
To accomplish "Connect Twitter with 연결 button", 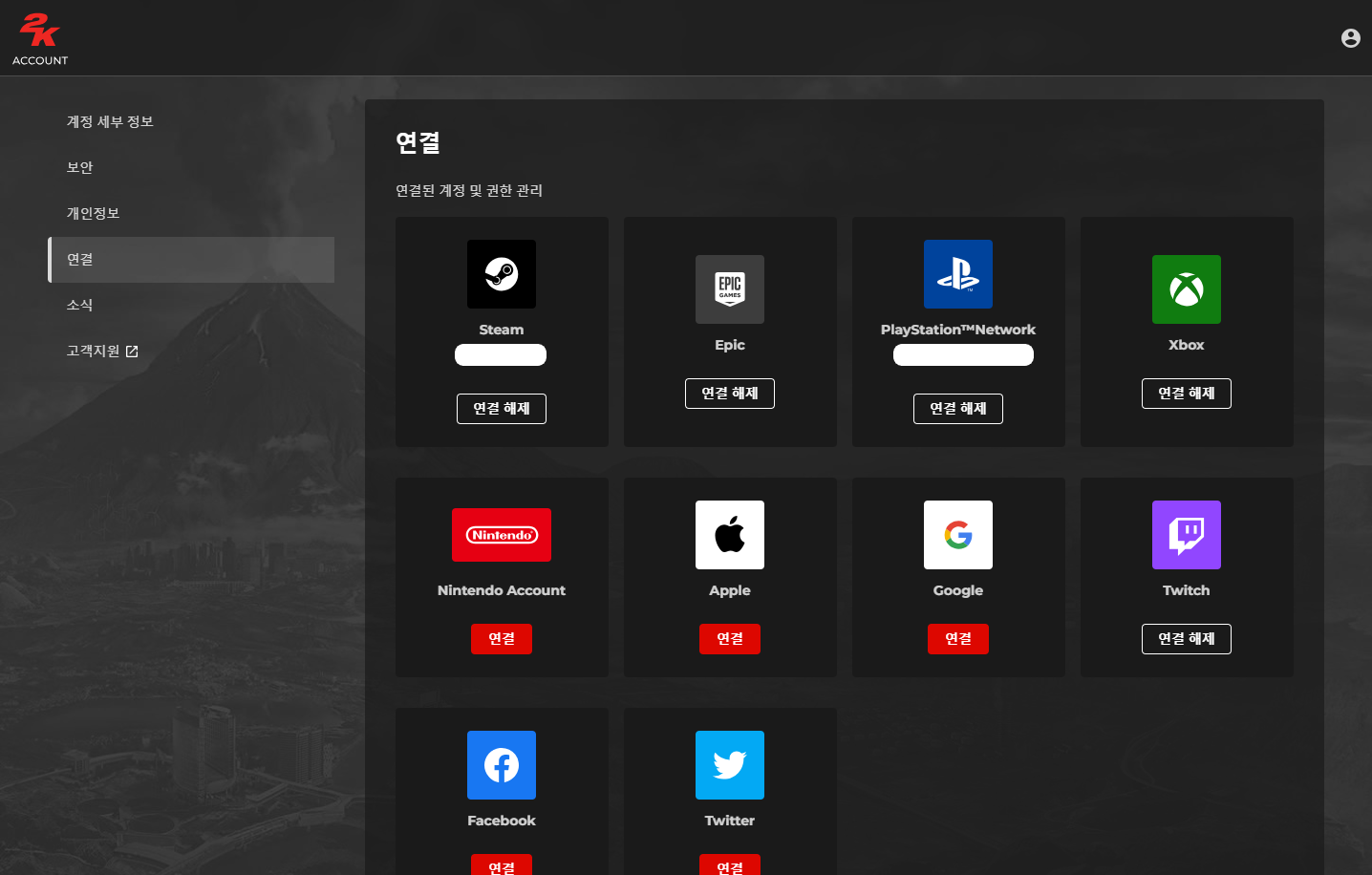I will point(730,865).
